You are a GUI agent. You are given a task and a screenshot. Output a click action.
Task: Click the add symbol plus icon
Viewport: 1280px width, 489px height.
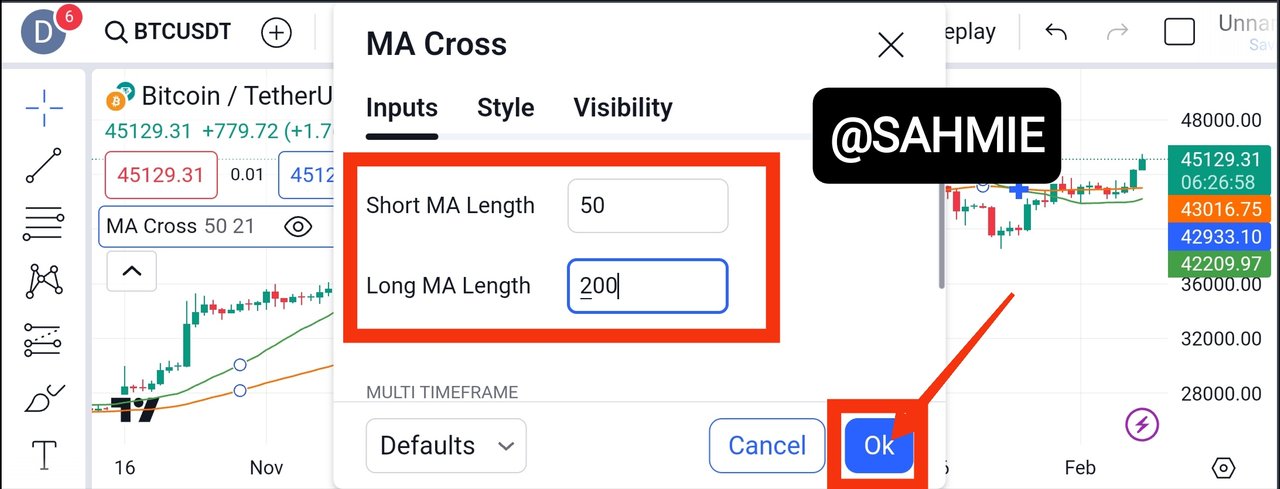pos(276,33)
